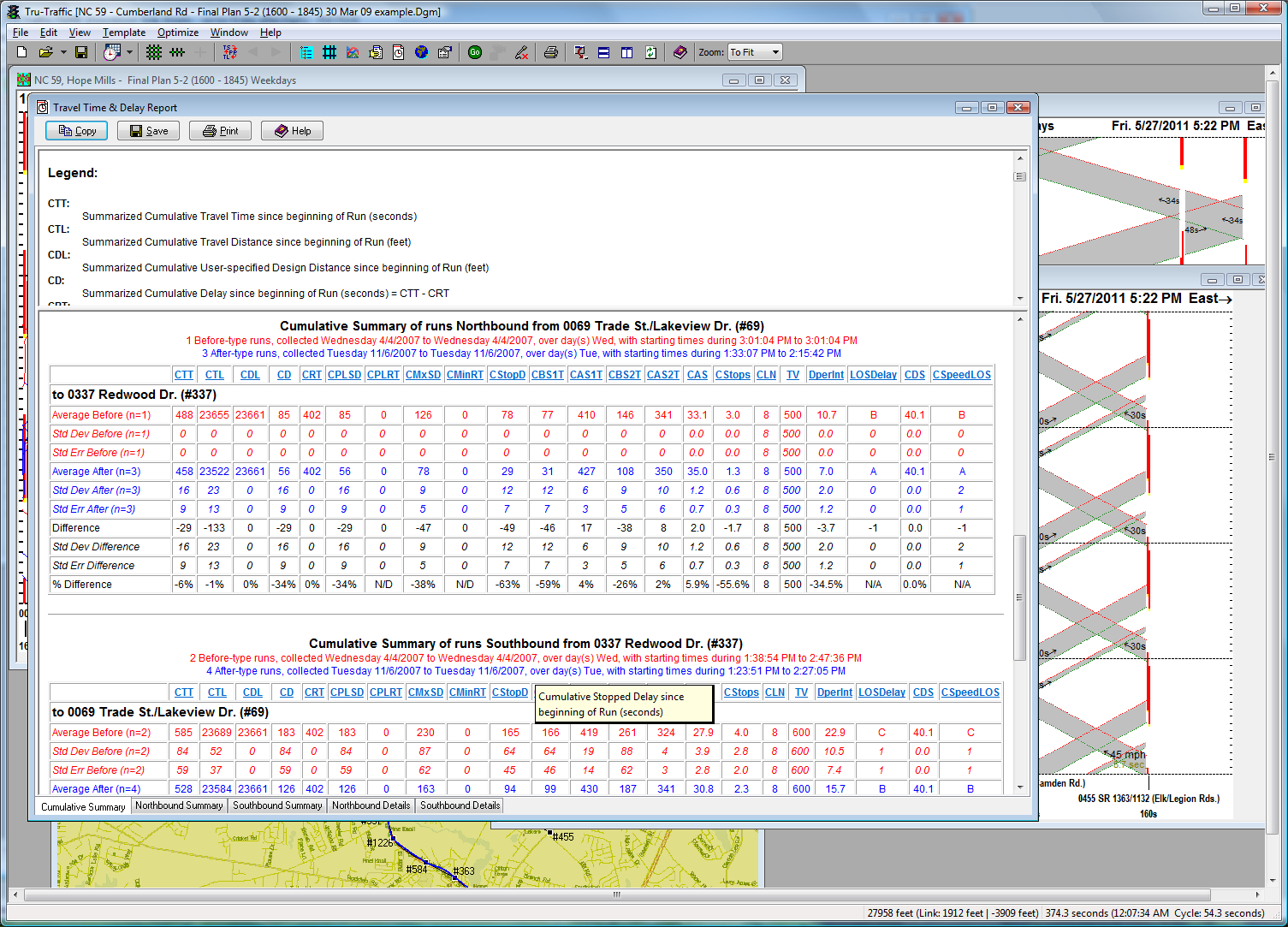The width and height of the screenshot is (1288, 927).
Task: Click the Go optimization button on the toolbar
Action: click(474, 51)
